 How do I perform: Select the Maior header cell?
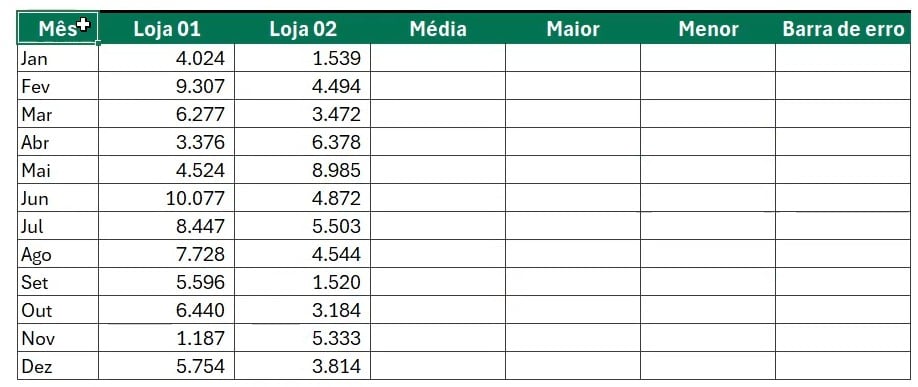point(573,28)
